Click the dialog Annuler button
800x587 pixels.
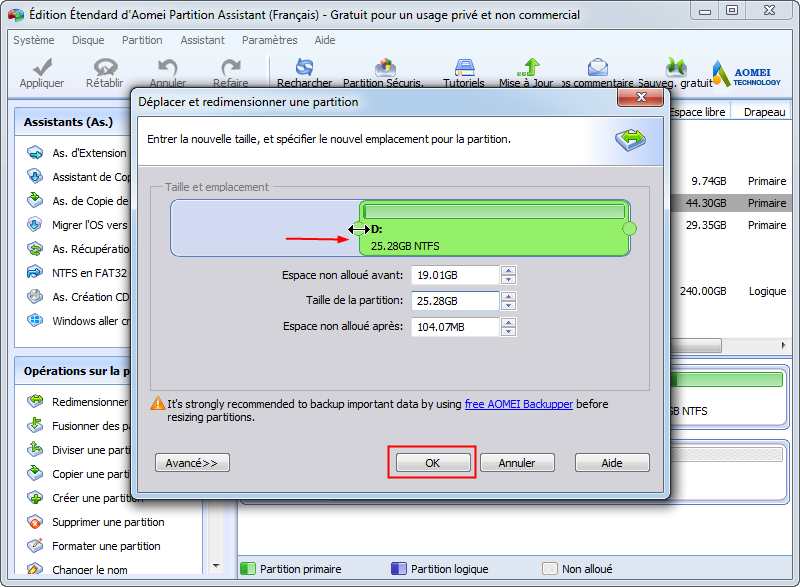(517, 463)
